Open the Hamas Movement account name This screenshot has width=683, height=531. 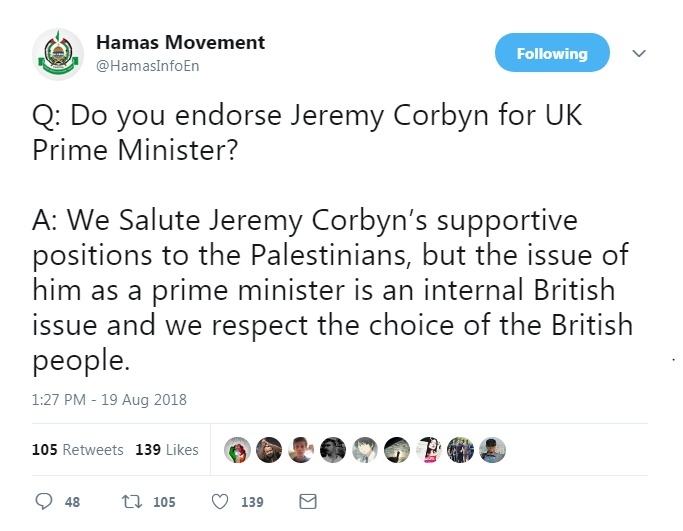point(180,42)
